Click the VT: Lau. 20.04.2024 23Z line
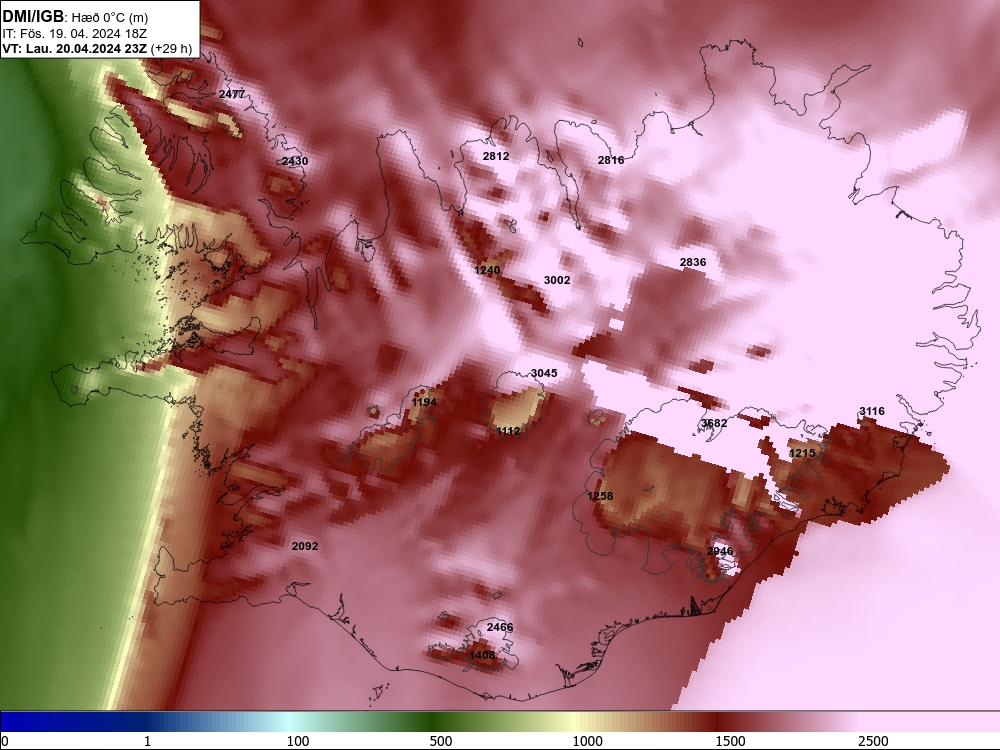This screenshot has height=750, width=1000. [x=75, y=49]
